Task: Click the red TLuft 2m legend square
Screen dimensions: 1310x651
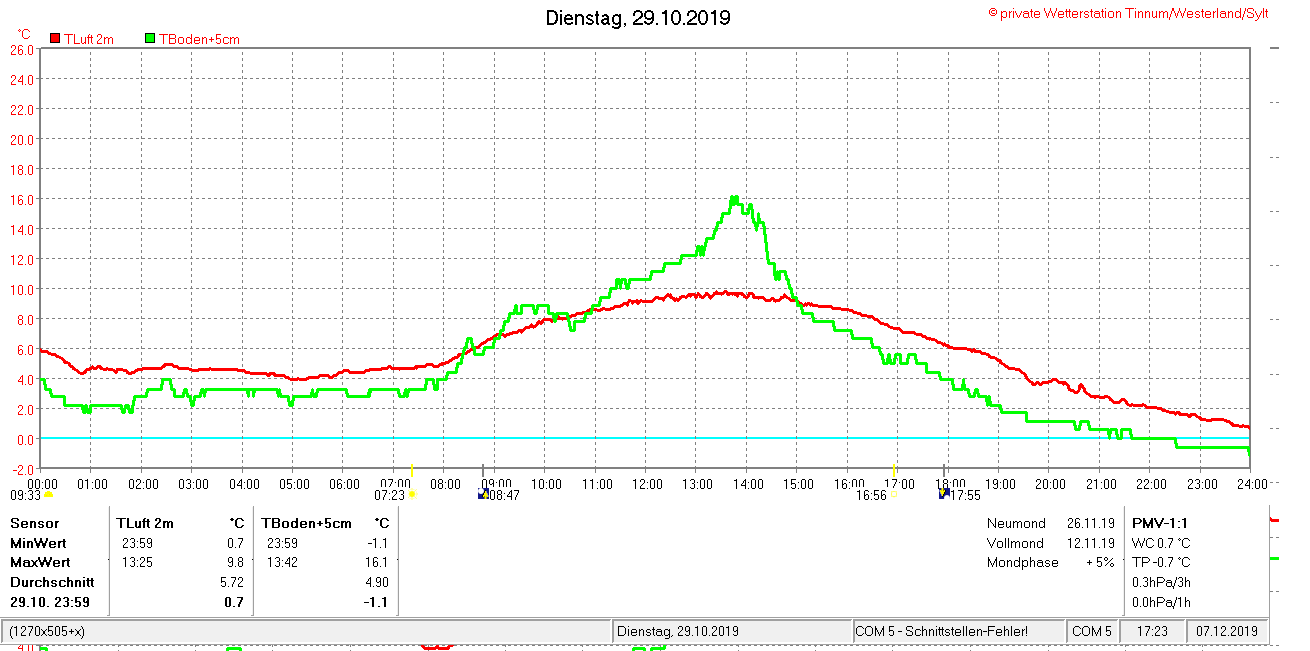Action: [55, 39]
